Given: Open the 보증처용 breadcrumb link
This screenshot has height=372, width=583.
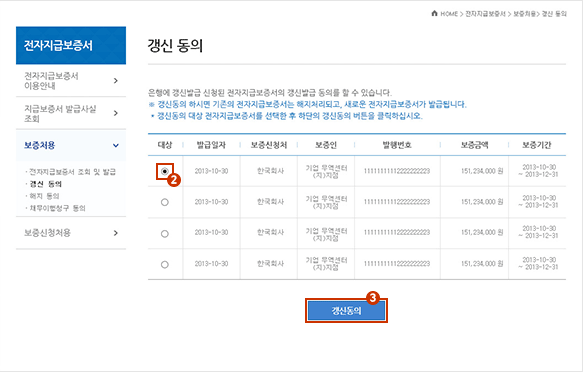Looking at the screenshot, I should 524,14.
